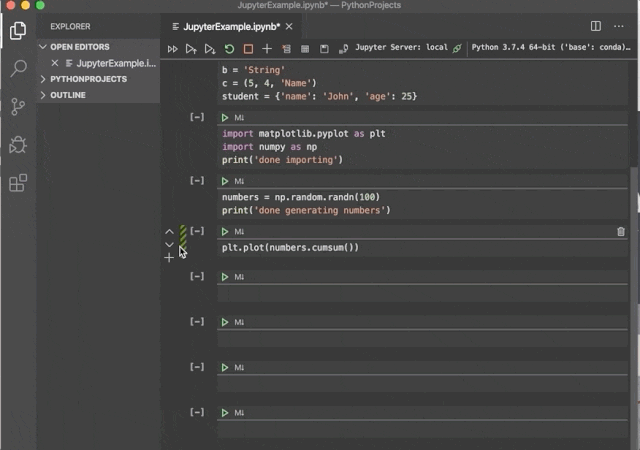Open the Extensions view
The image size is (640, 450).
click(x=18, y=183)
